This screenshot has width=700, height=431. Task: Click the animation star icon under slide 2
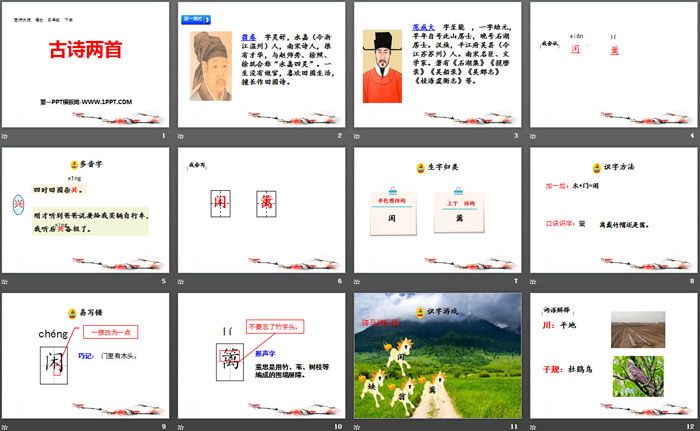pyautogui.click(x=183, y=135)
